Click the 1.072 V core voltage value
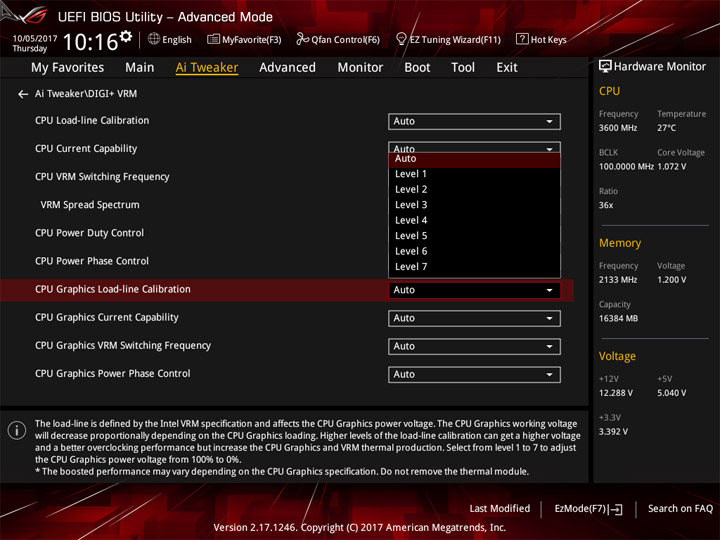This screenshot has width=720, height=540. tap(671, 167)
